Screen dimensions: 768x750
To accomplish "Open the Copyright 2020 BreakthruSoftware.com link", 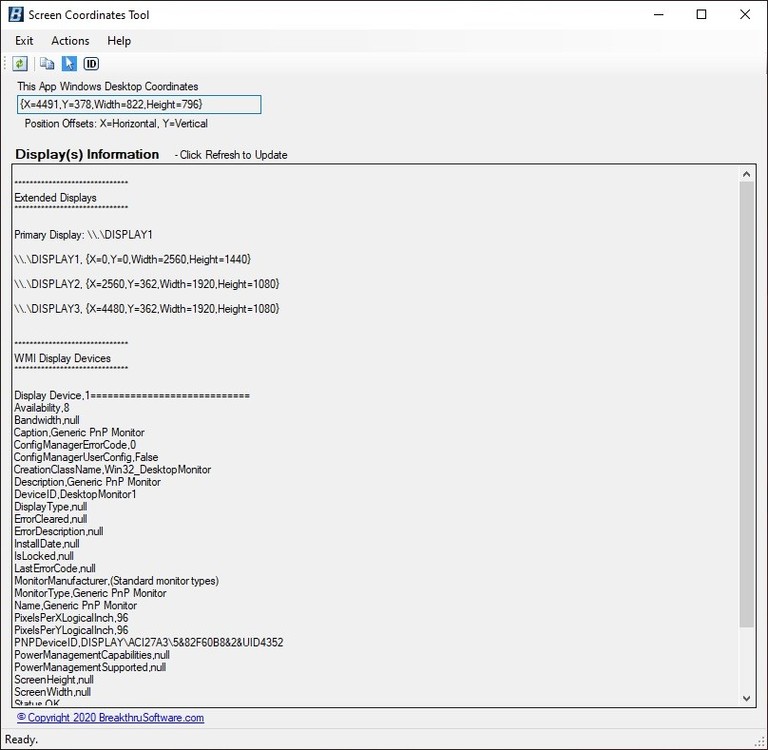I will pos(110,718).
